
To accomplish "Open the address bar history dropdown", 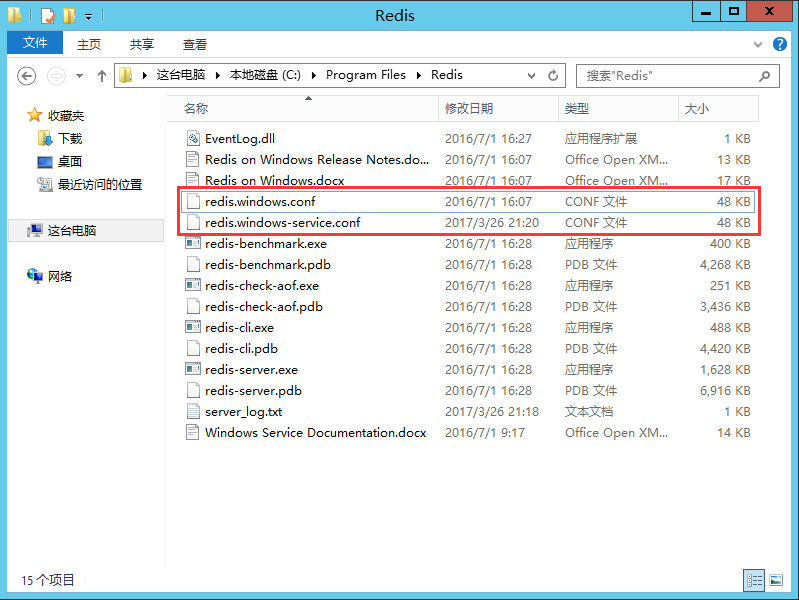I will [x=531, y=76].
